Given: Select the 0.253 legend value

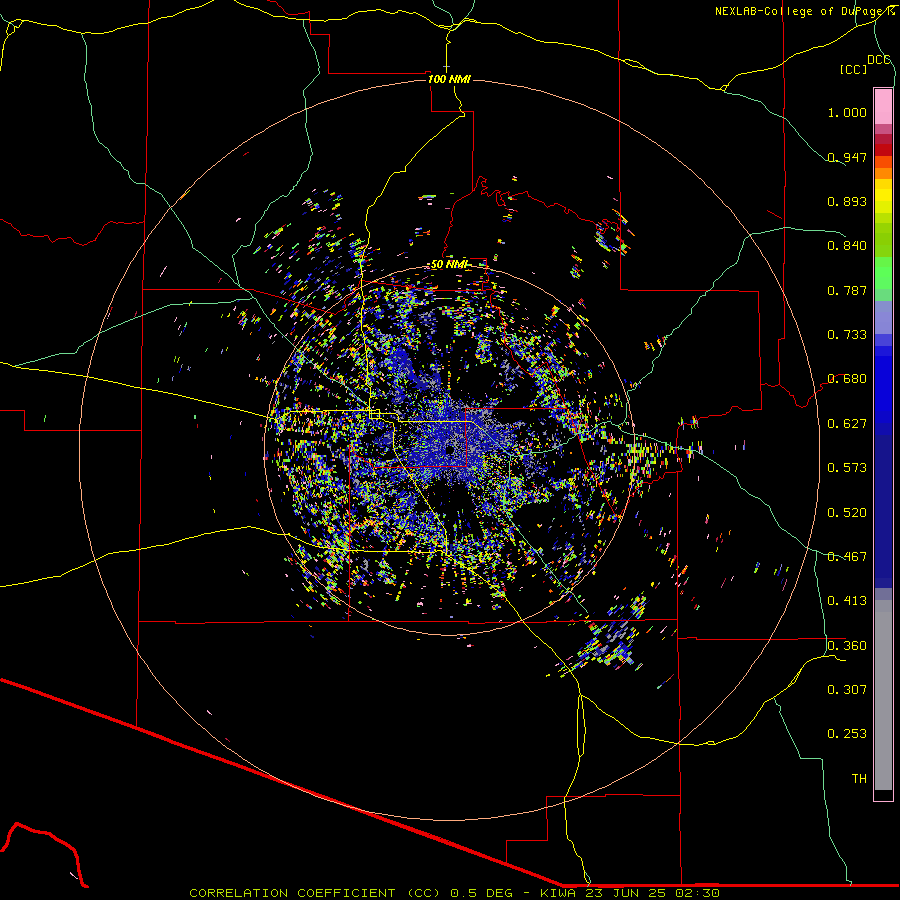Looking at the screenshot, I should tap(847, 734).
